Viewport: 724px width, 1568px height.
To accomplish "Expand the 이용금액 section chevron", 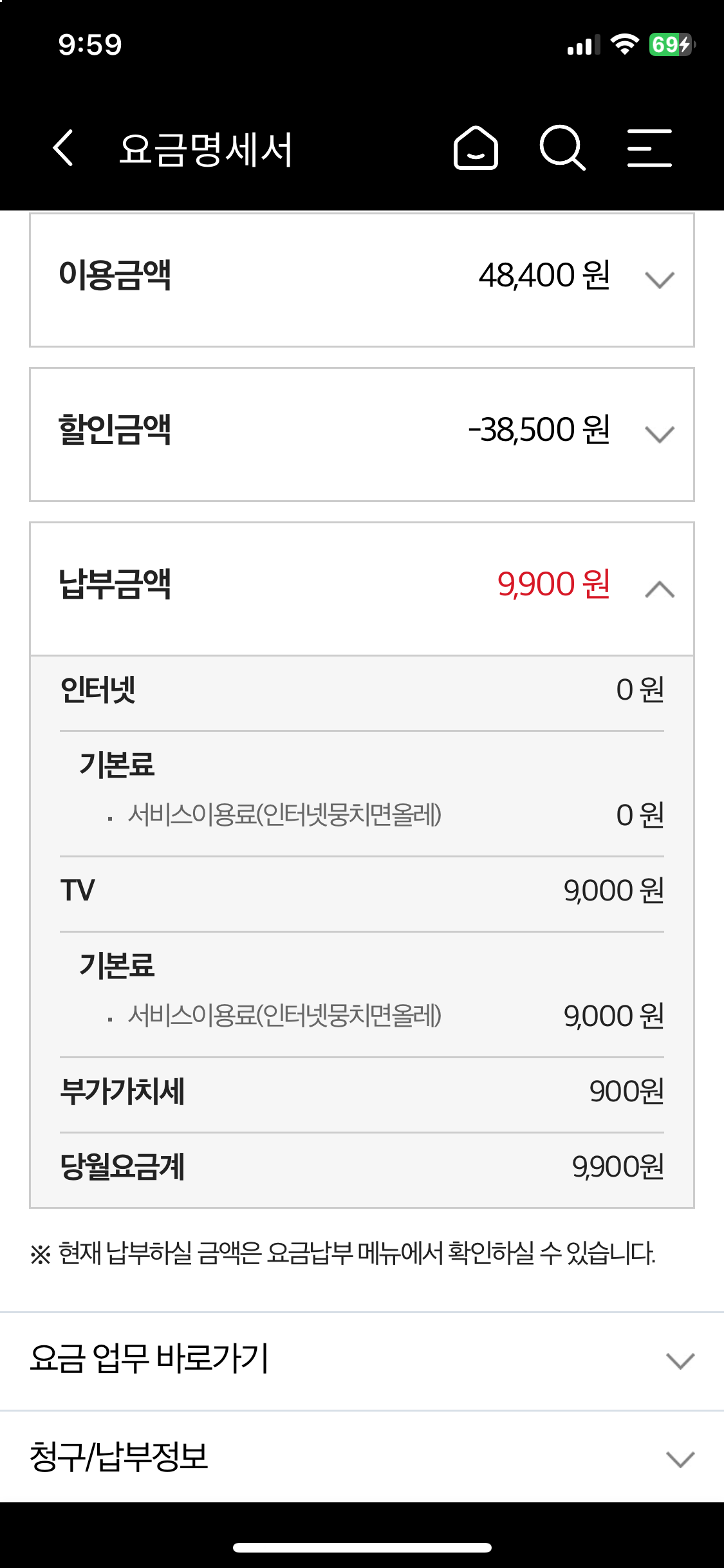I will pos(659,279).
